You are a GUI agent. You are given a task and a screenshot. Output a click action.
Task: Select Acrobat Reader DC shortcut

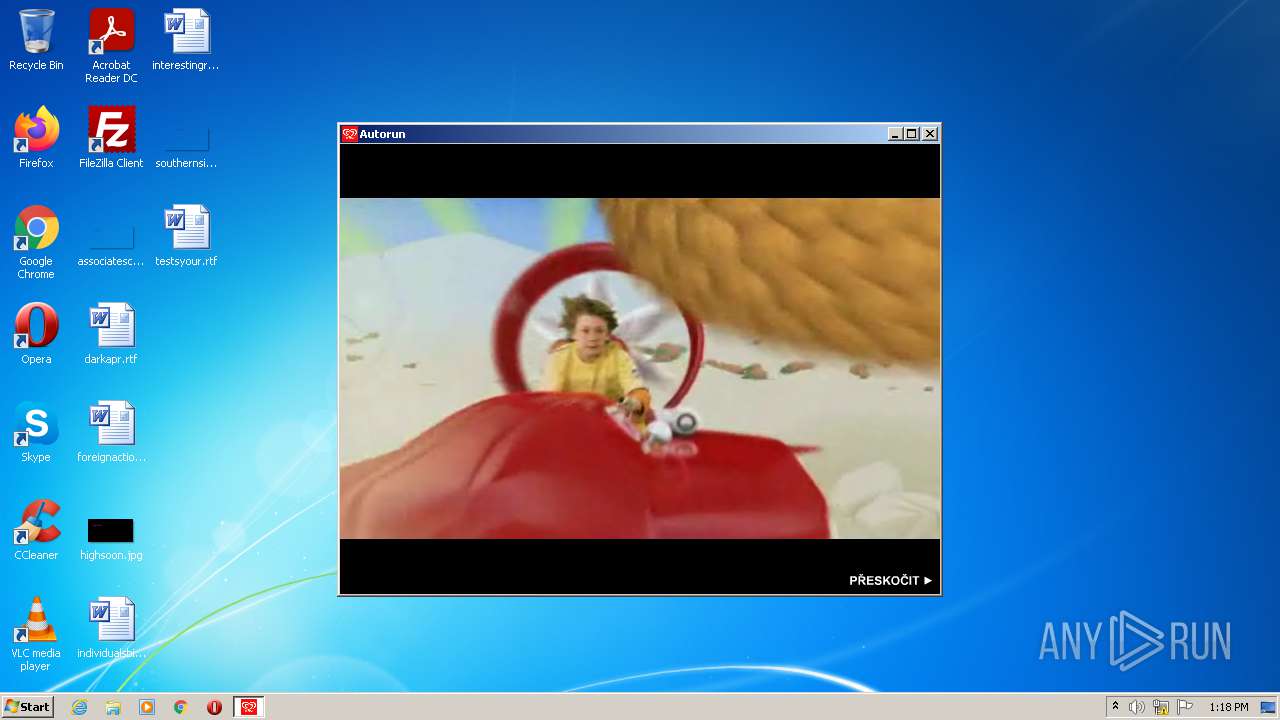coord(111,46)
